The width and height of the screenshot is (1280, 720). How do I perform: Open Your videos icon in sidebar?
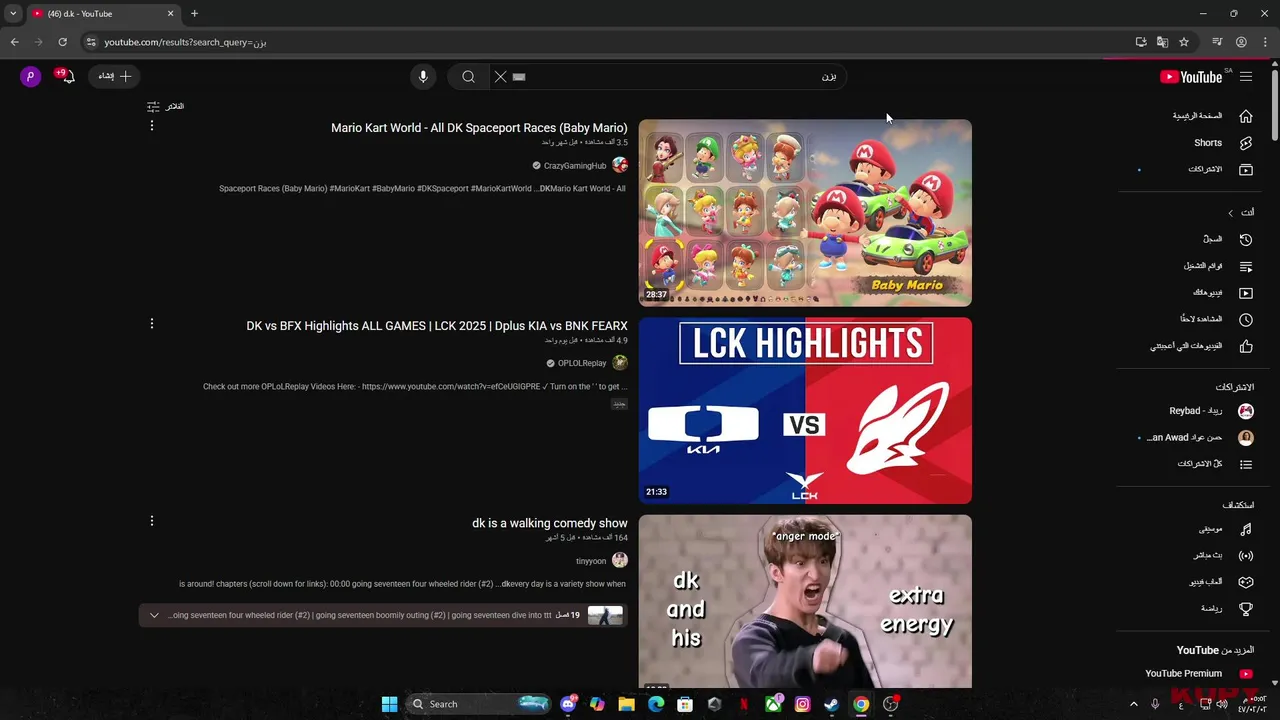coord(1246,293)
